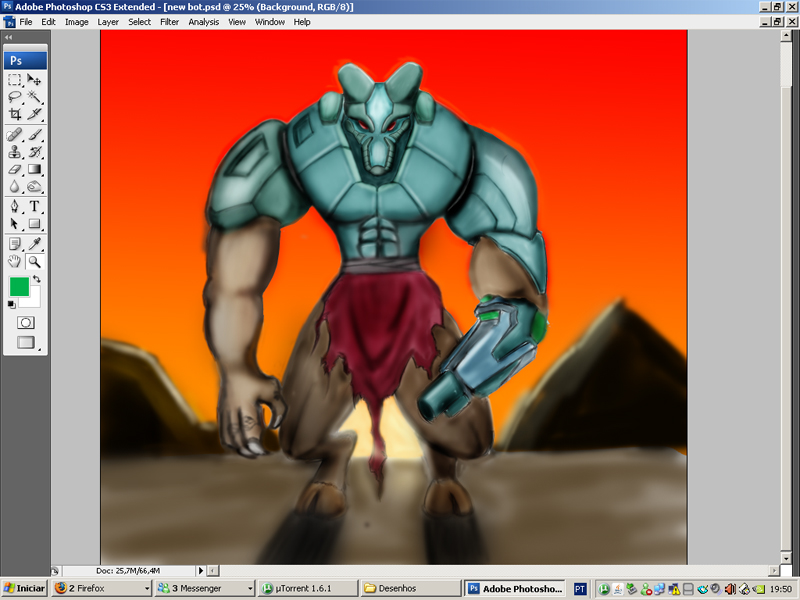The width and height of the screenshot is (800, 600).
Task: Switch to Firefox taskbar group
Action: tap(101, 588)
